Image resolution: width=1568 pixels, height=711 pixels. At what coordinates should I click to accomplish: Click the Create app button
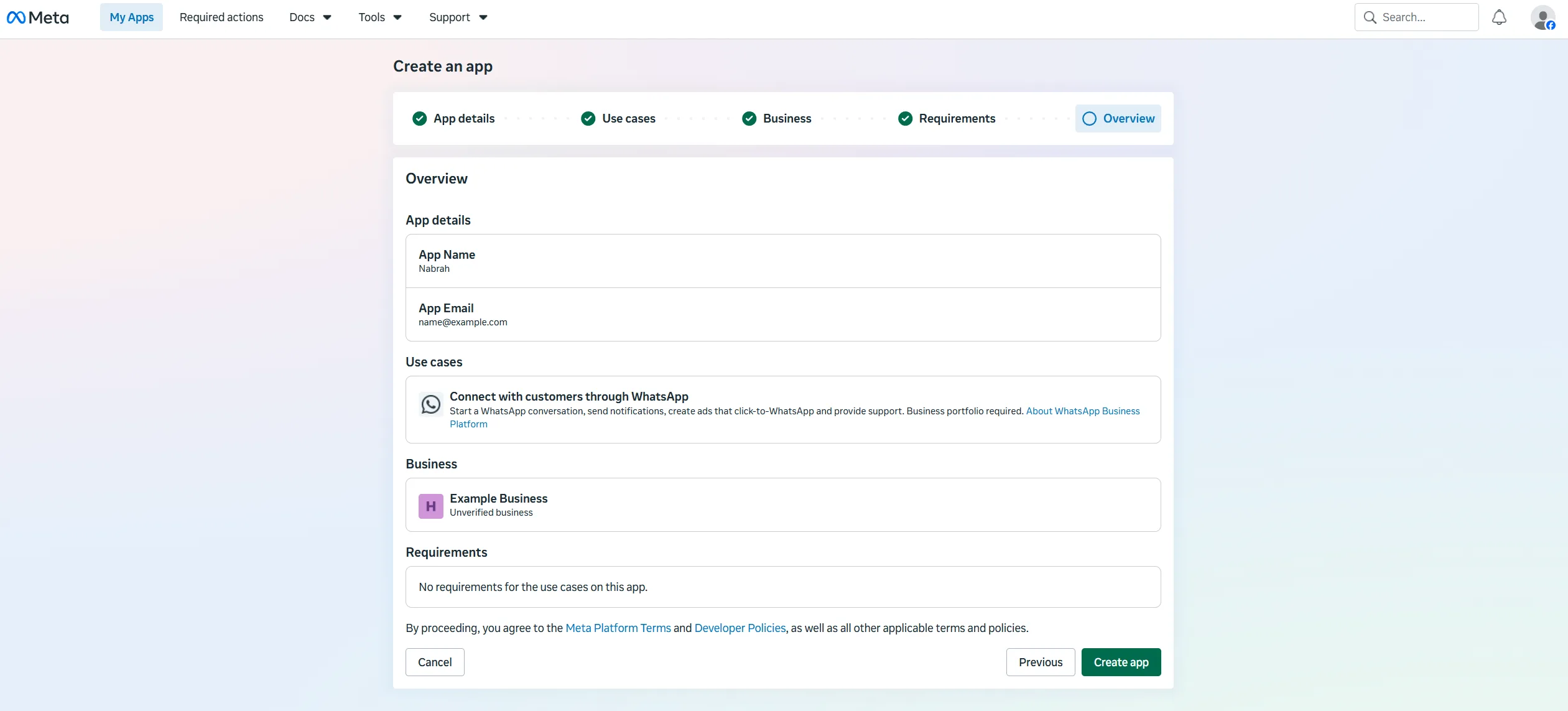(1121, 662)
